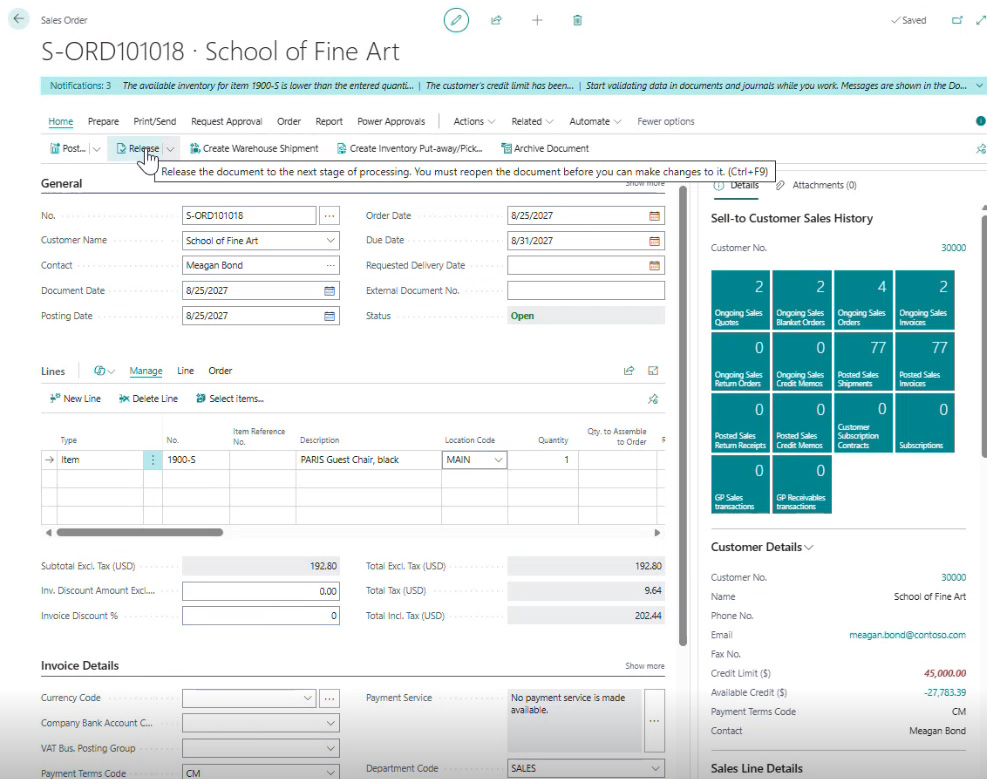
Task: Open the Automate menu dropdown
Action: [595, 121]
